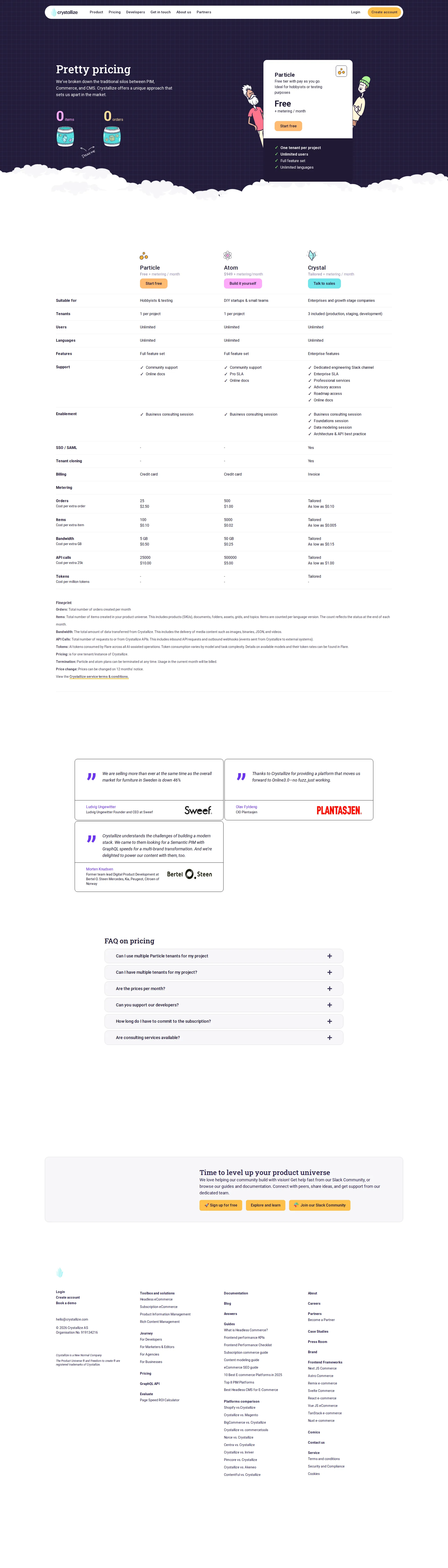
Task: Click 'Join our Slack Community'
Action: tap(320, 1205)
